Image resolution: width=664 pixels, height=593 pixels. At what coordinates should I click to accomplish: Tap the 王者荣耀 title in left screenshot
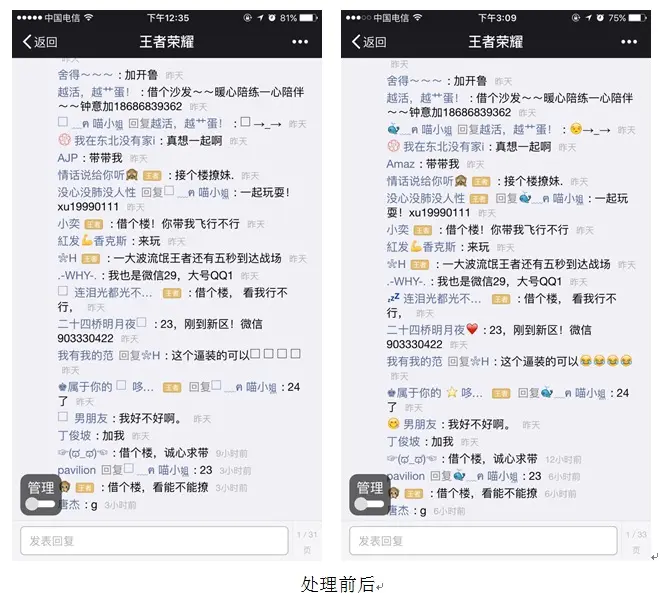pyautogui.click(x=167, y=42)
